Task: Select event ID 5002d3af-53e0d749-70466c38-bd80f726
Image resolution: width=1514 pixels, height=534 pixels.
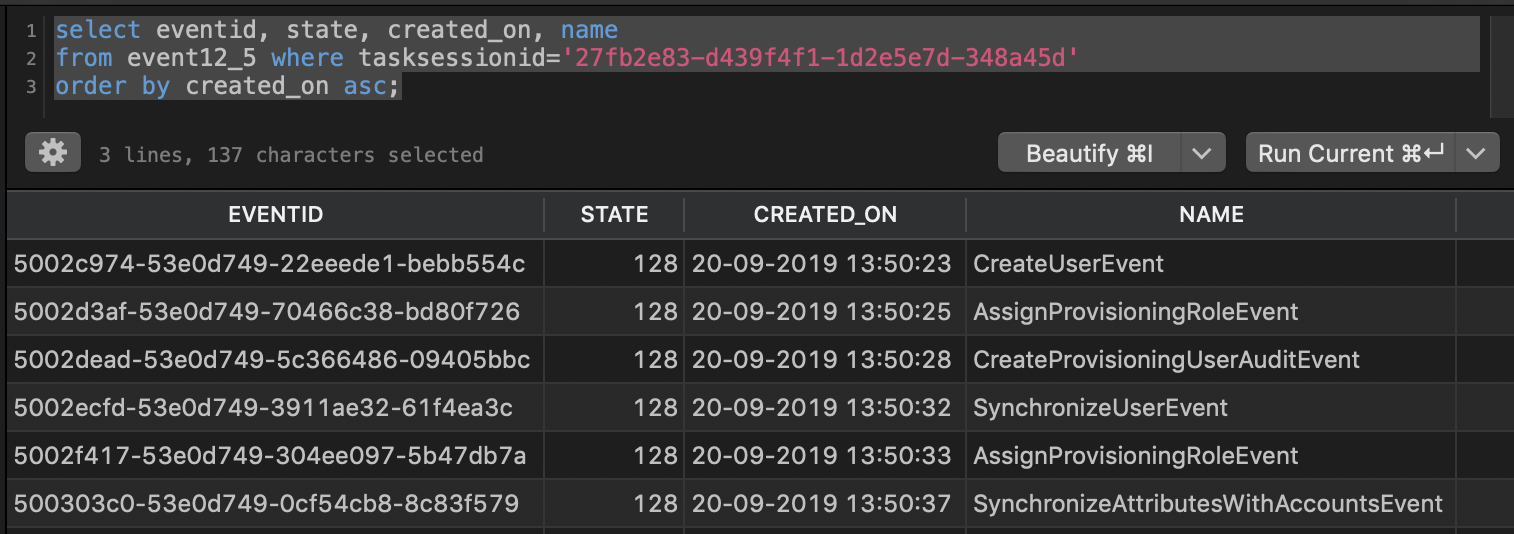Action: pyautogui.click(x=267, y=312)
